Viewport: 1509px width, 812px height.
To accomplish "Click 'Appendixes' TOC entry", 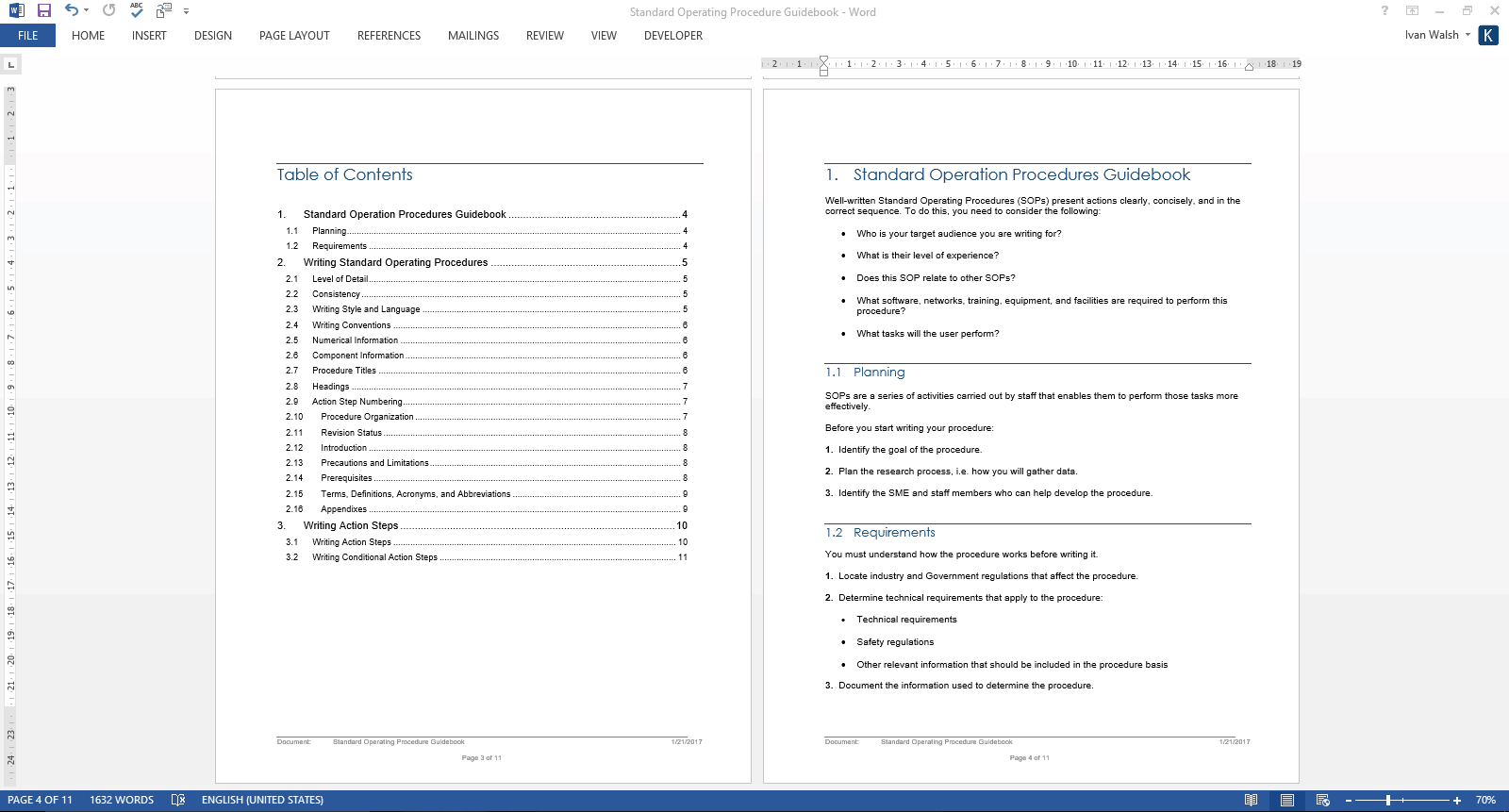I will [x=343, y=509].
